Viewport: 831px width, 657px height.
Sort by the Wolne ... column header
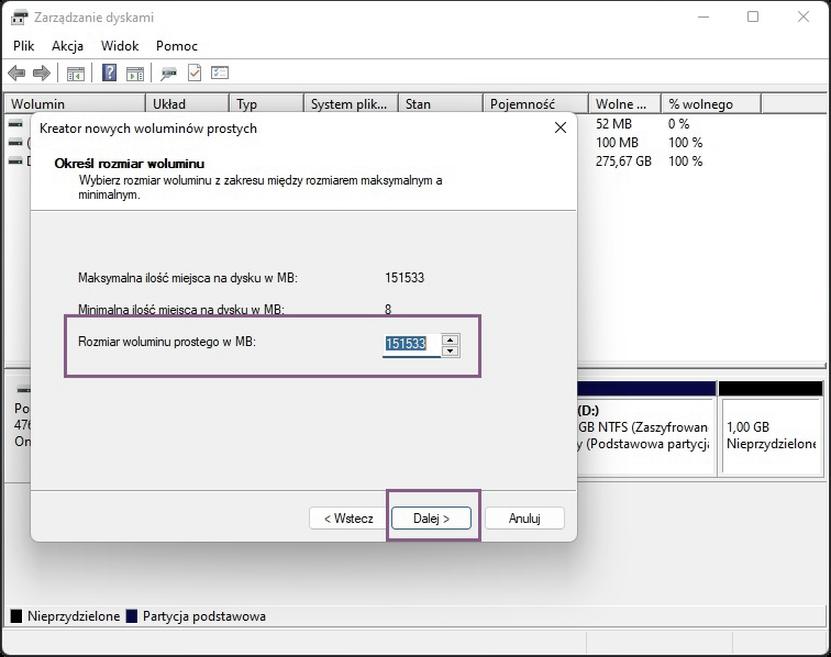coord(625,104)
